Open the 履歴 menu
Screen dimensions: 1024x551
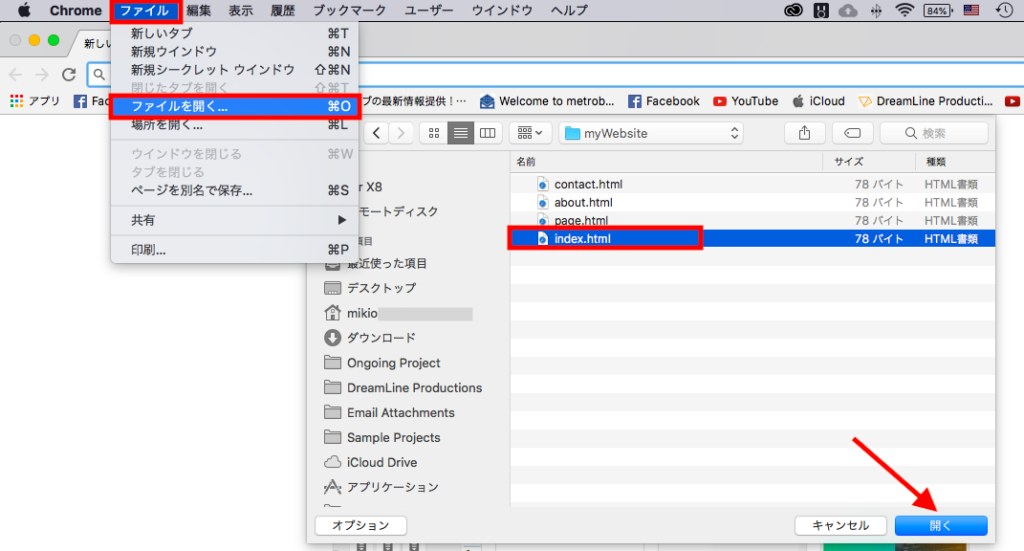point(283,10)
